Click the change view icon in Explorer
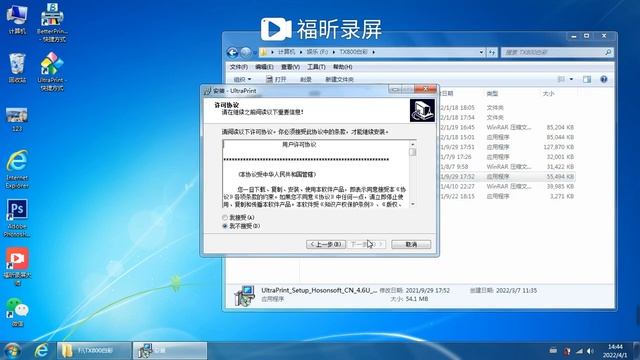640x360 pixels. tap(562, 79)
